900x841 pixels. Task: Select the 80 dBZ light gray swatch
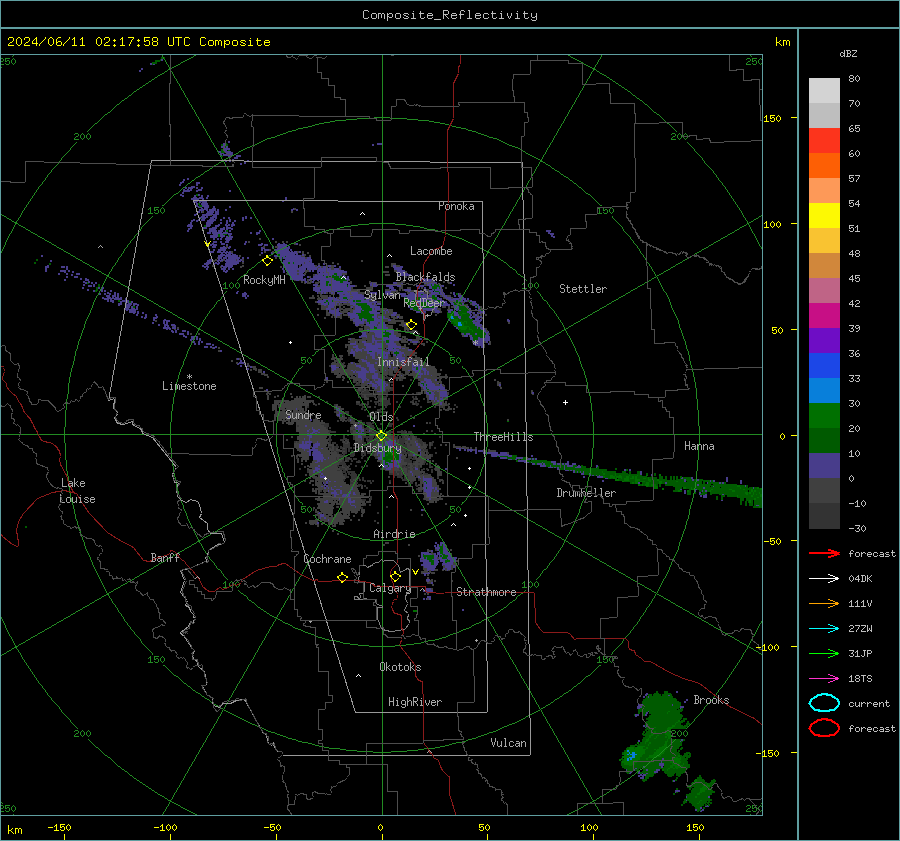click(824, 90)
